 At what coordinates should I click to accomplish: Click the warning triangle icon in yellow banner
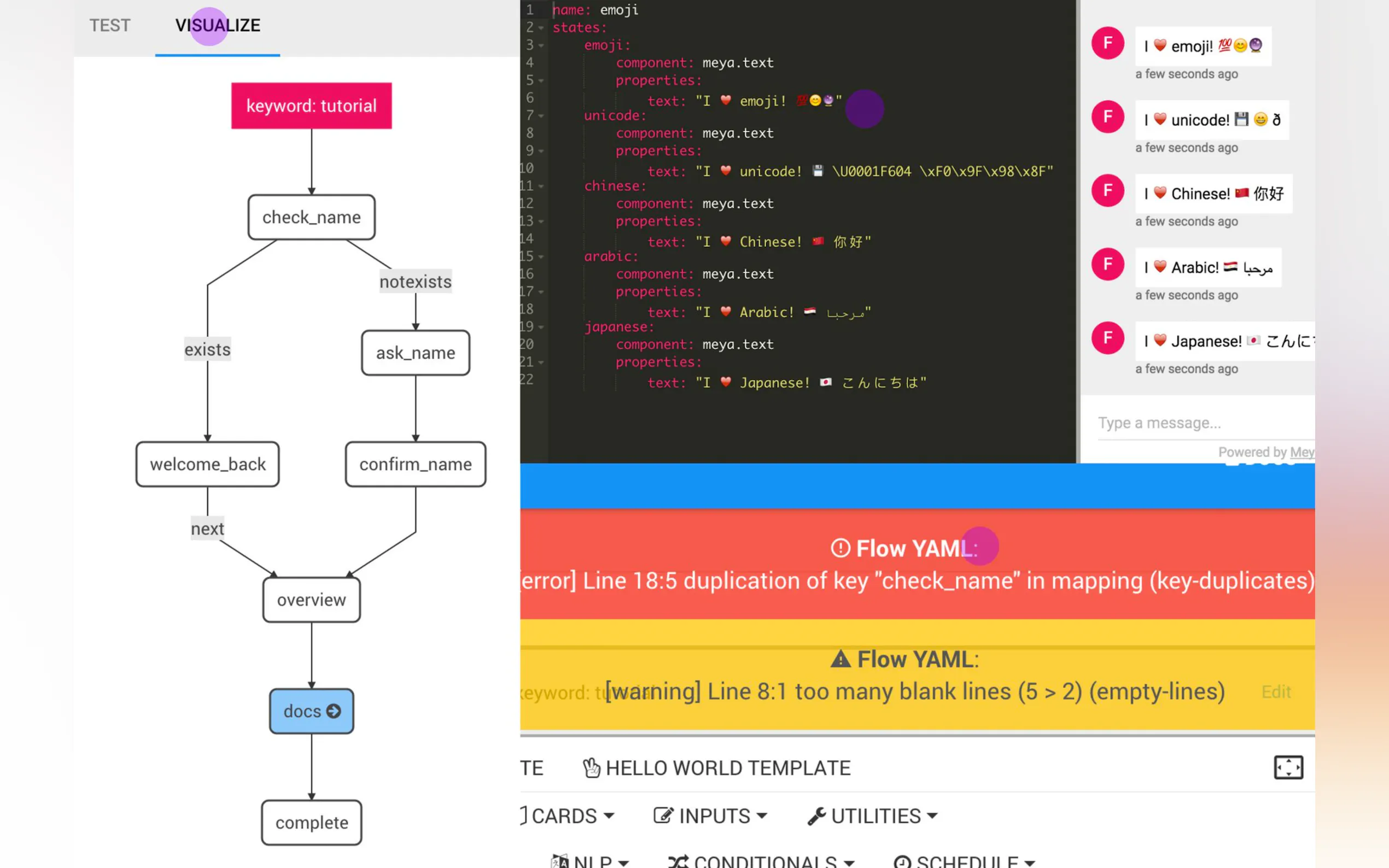[841, 659]
